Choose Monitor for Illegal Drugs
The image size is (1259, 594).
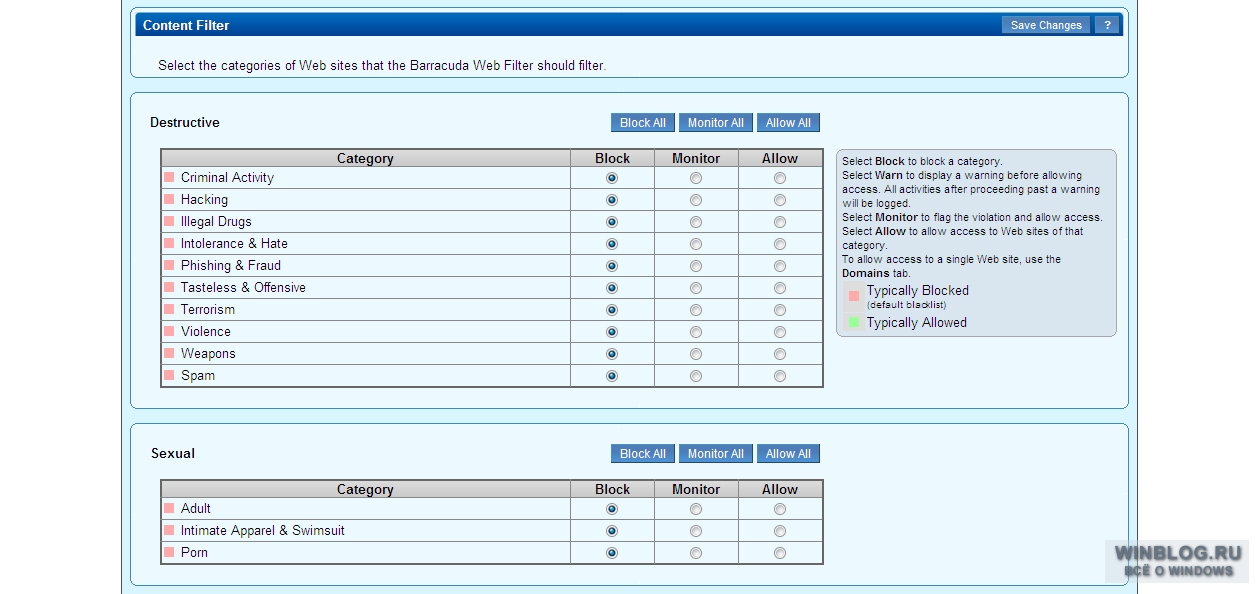(x=696, y=222)
